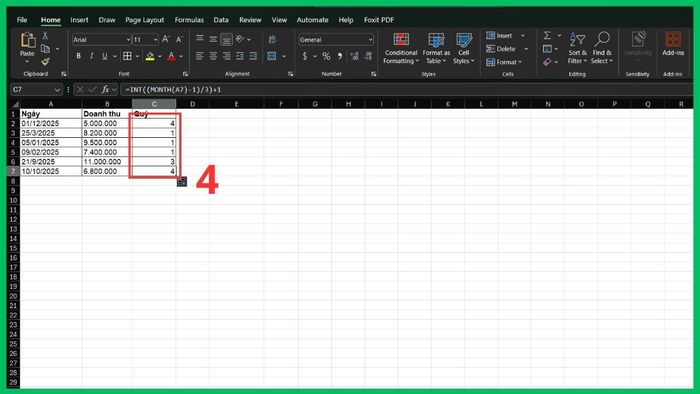Click the Format cells button
700x394 pixels.
pos(504,62)
